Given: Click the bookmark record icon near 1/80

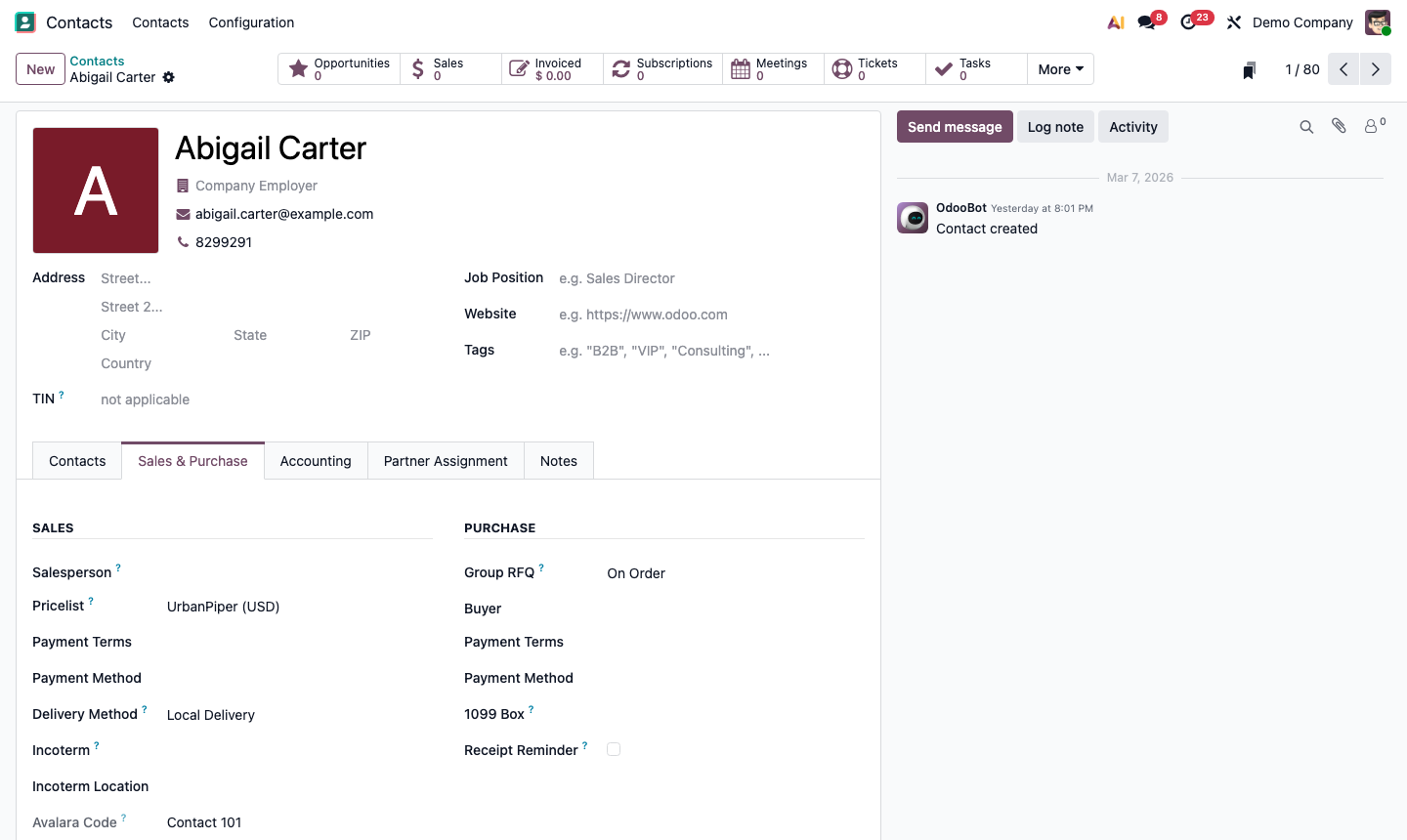Looking at the screenshot, I should pyautogui.click(x=1248, y=69).
